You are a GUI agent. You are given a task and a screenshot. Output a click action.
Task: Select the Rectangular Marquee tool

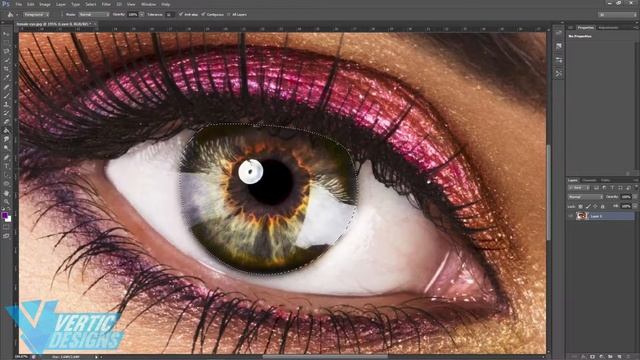[6, 43]
